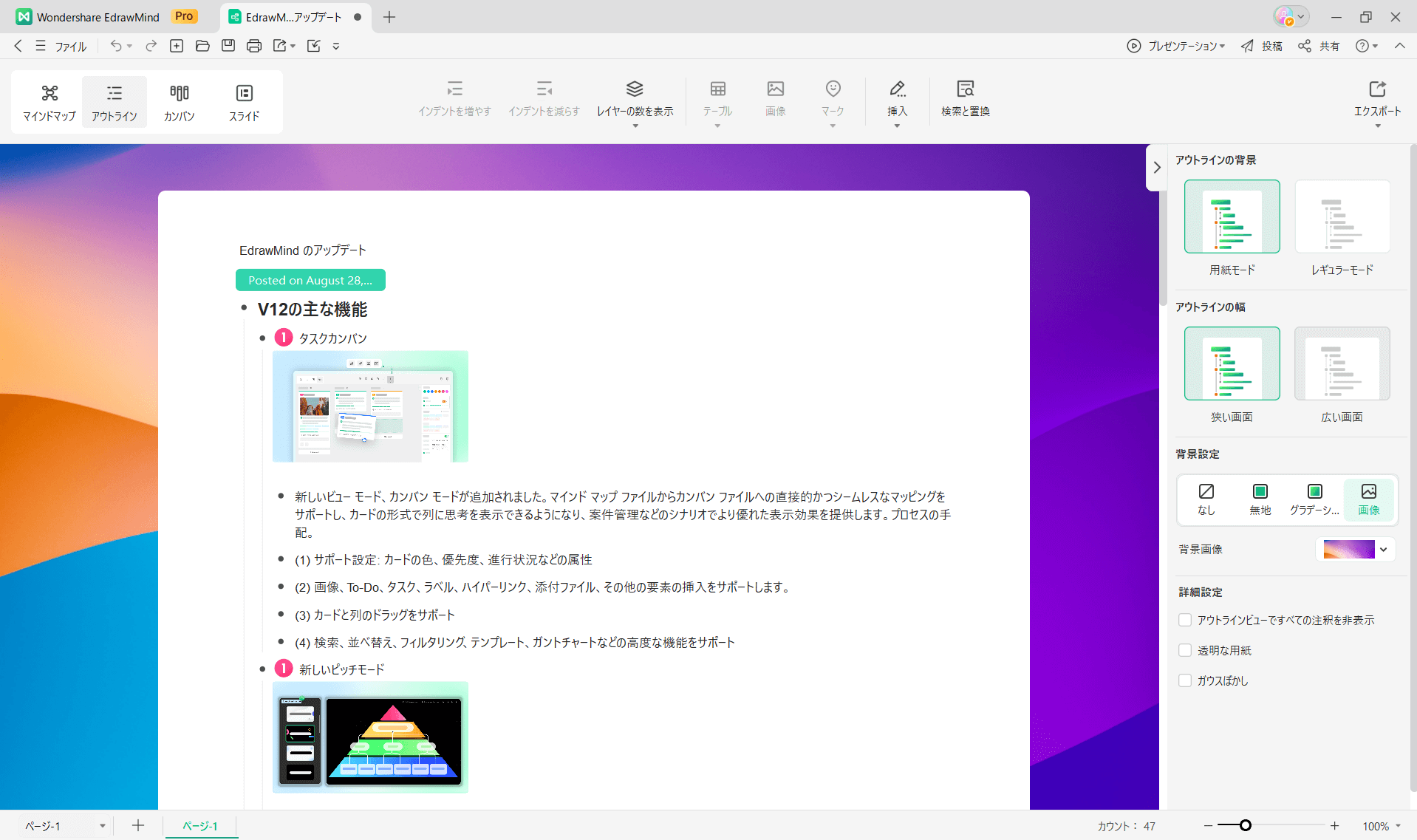The width and height of the screenshot is (1417, 840).
Task: Click the Save icon in toolbar
Action: [228, 46]
